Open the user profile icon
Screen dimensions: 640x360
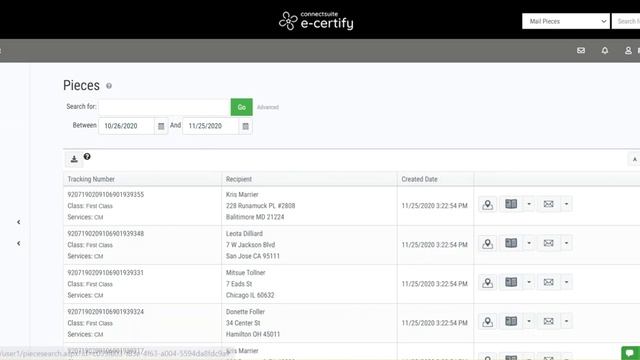coord(628,51)
